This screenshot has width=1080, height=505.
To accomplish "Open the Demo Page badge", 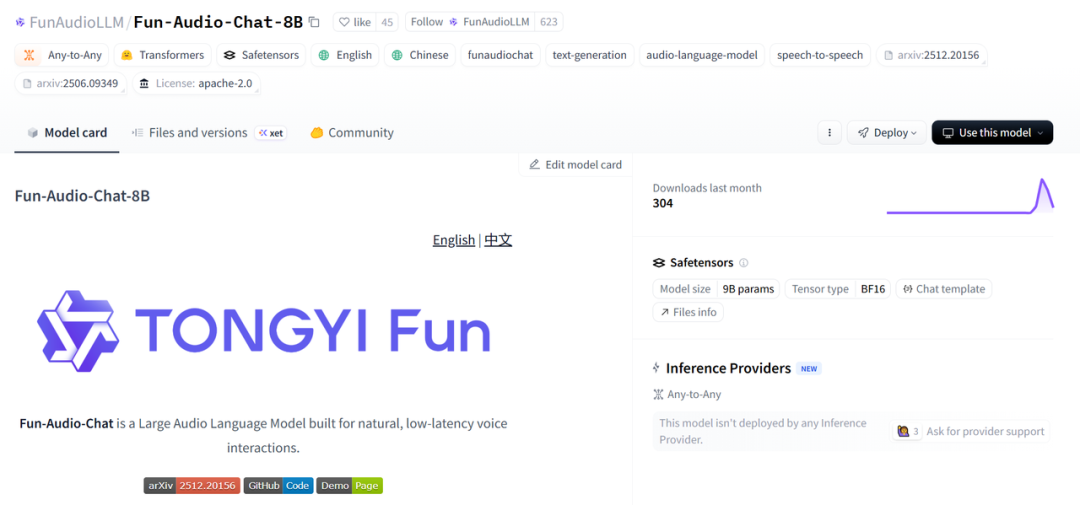I will 349,486.
